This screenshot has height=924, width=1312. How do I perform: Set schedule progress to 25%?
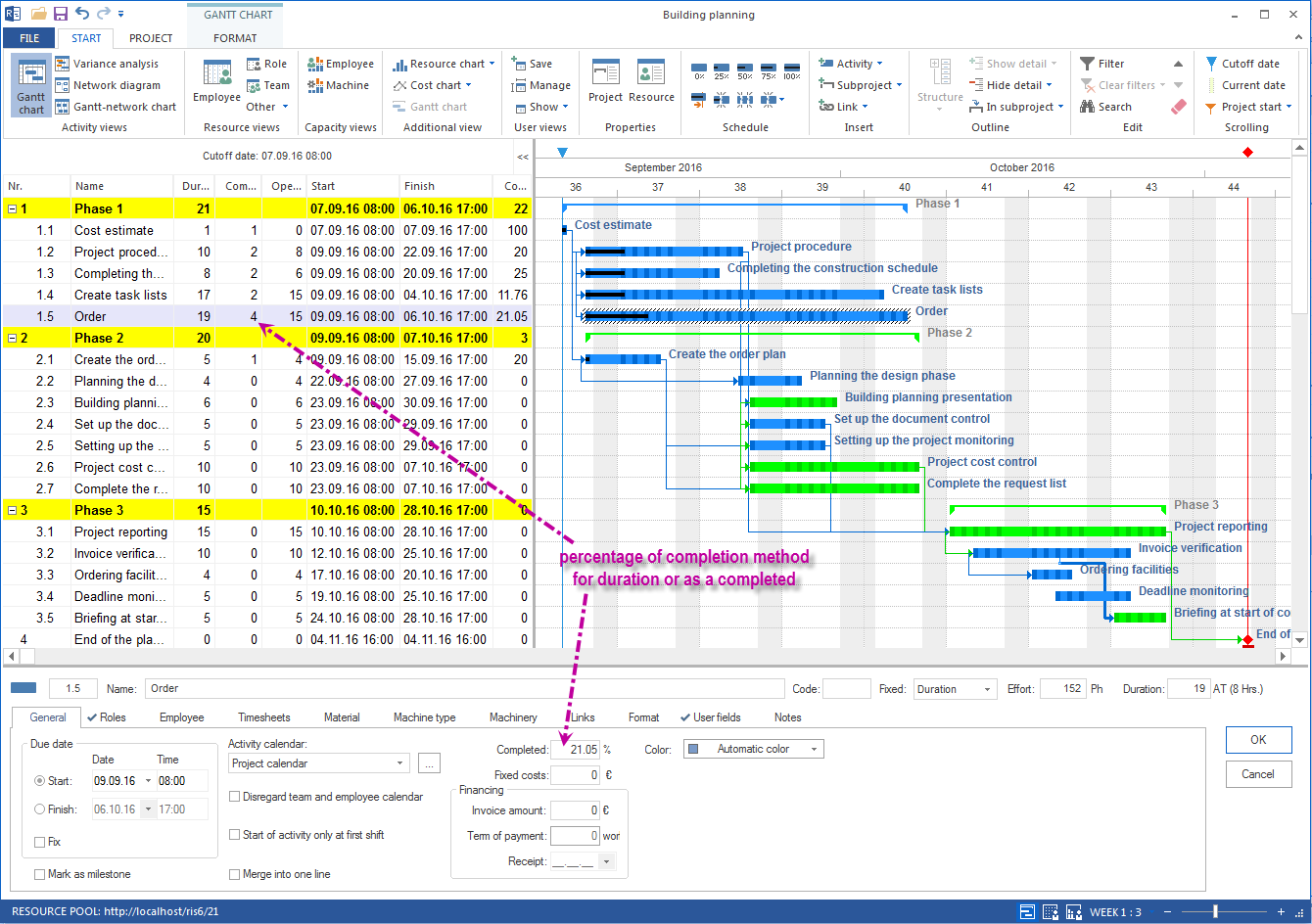722,69
